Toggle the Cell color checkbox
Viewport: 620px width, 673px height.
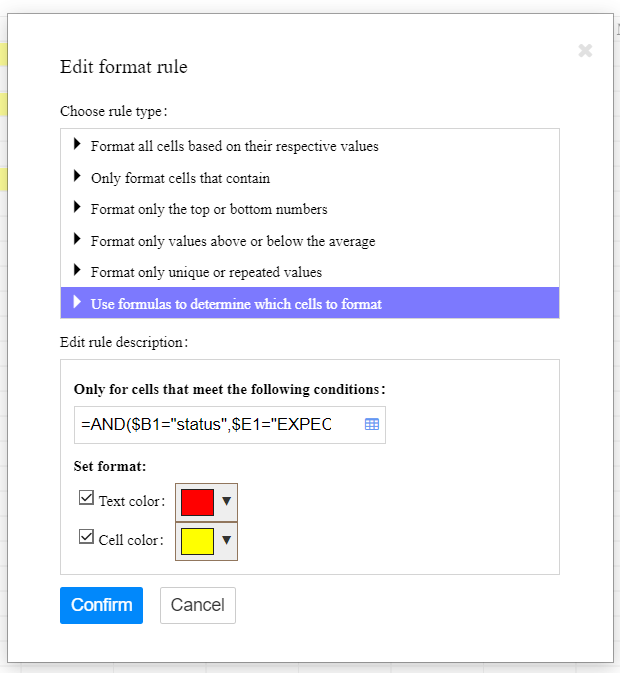tap(86, 538)
